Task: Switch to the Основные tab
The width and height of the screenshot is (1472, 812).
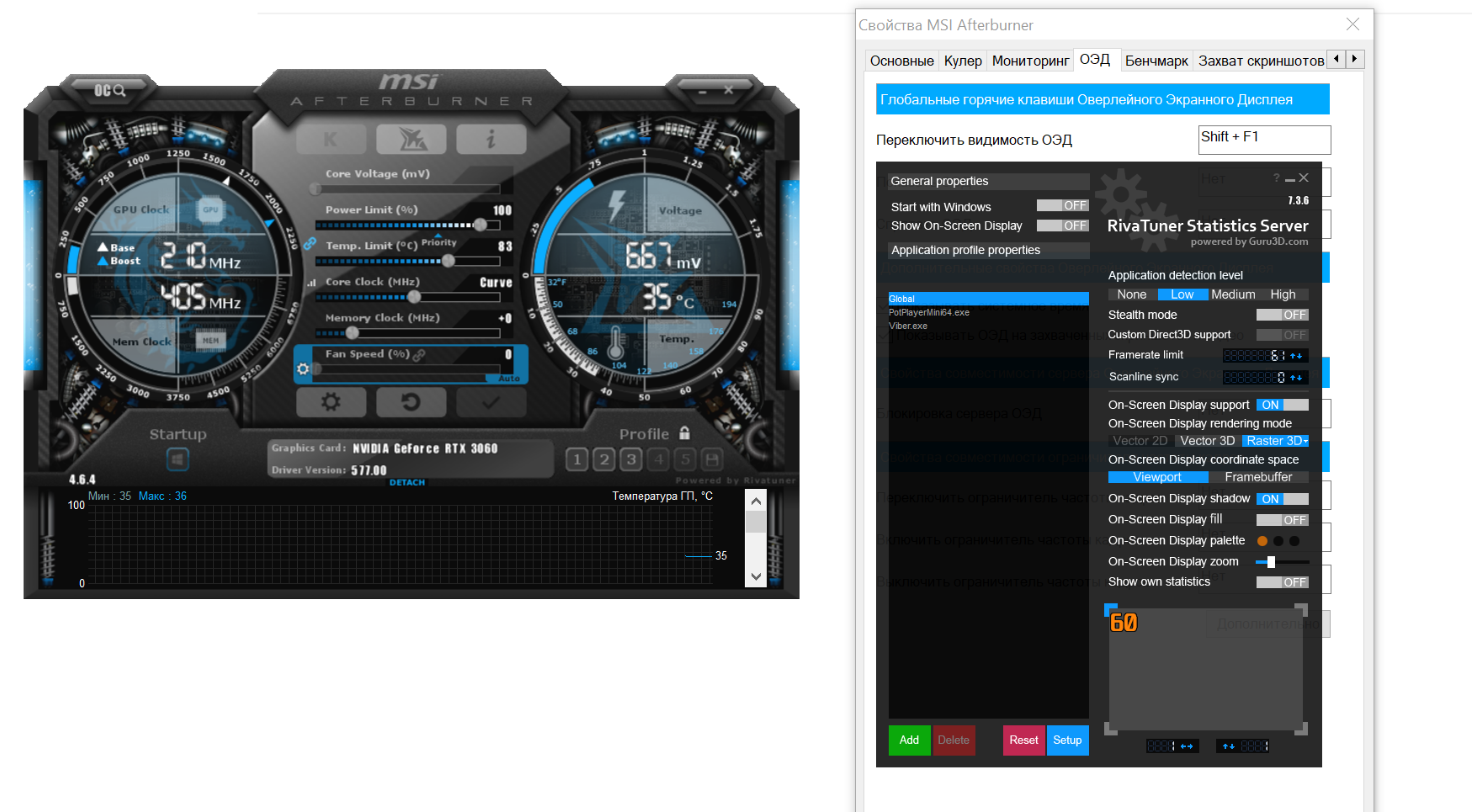Action: [902, 61]
